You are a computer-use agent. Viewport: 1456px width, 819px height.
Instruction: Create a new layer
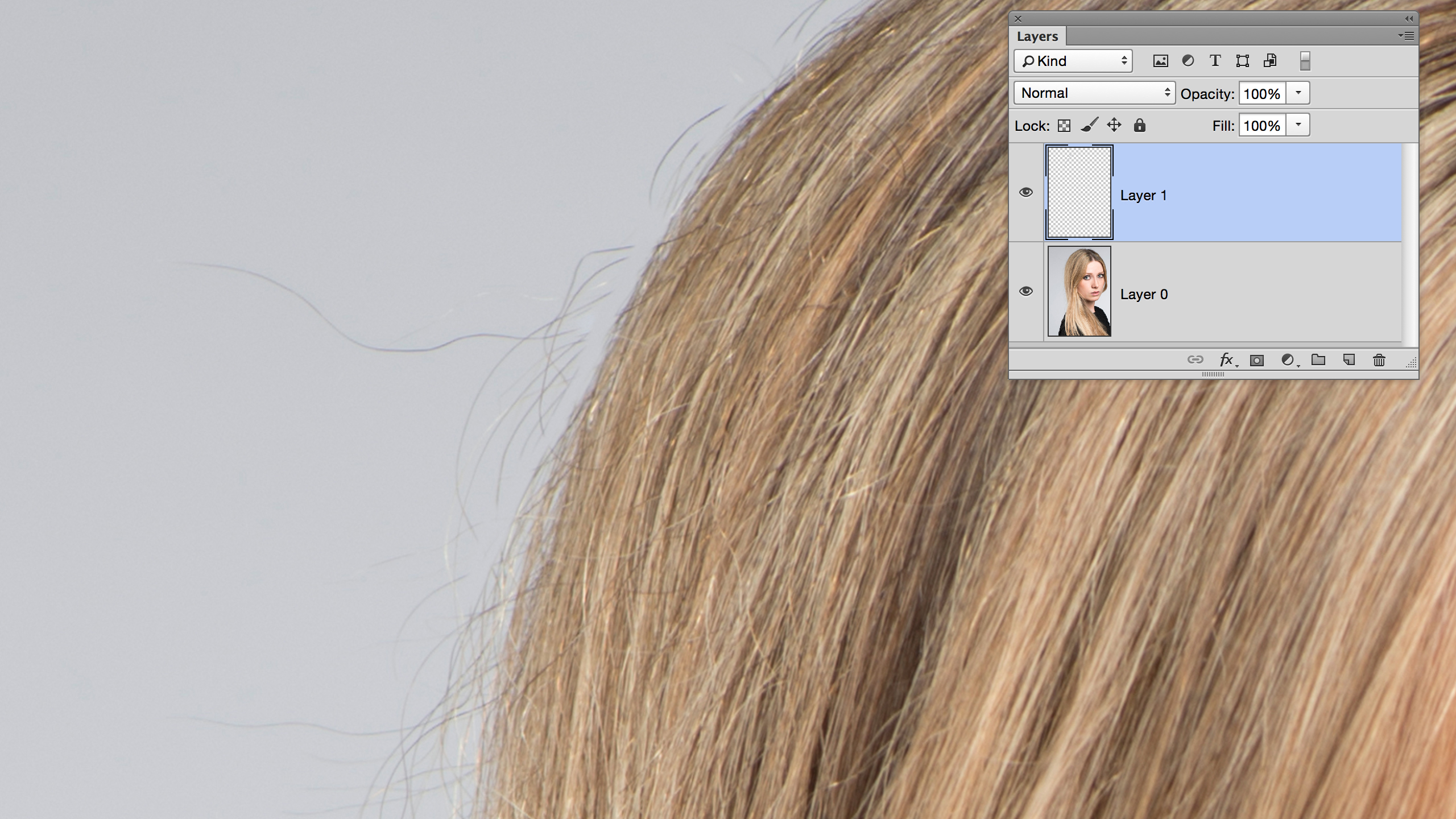pyautogui.click(x=1349, y=359)
